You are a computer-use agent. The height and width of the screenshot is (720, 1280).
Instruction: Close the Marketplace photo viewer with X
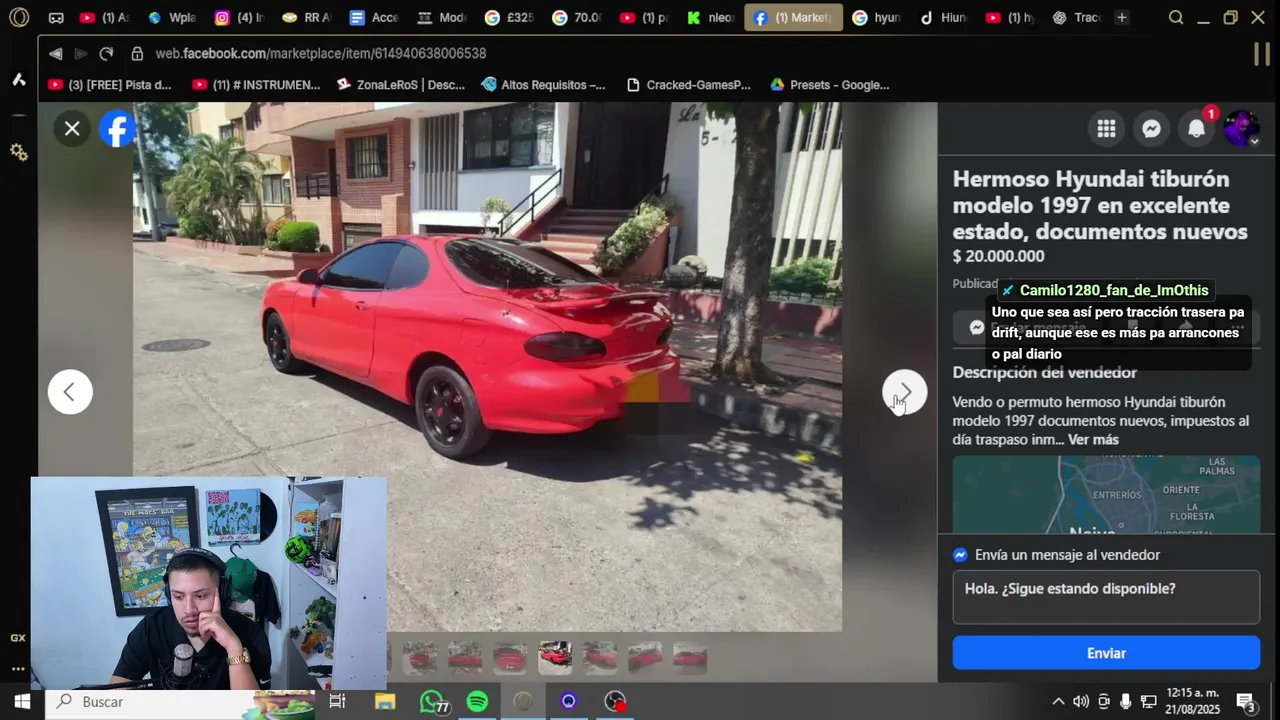pos(72,128)
